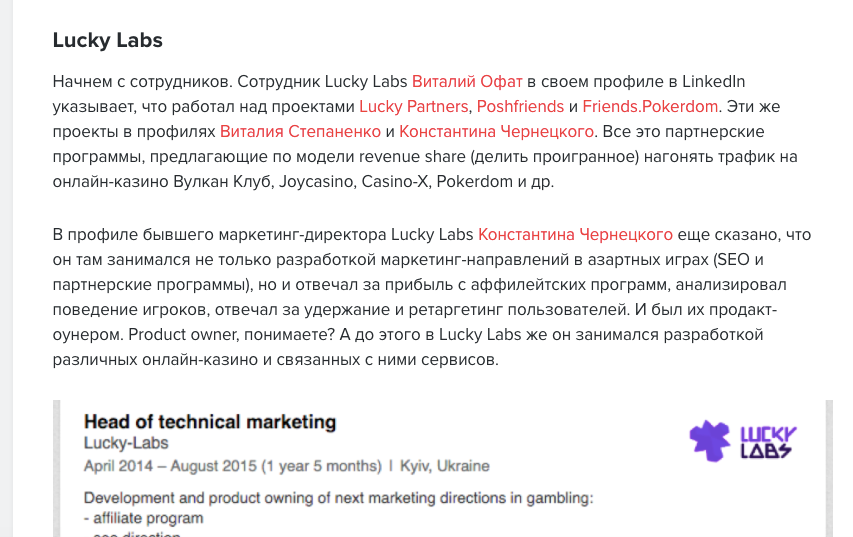This screenshot has width=853, height=537.
Task: Click the Виталия Степаненко link
Action: (300, 132)
